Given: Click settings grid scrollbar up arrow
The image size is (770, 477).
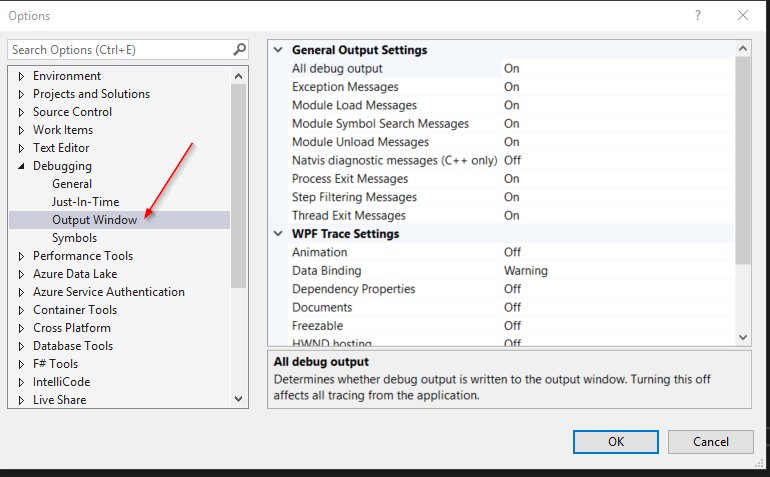Looking at the screenshot, I should click(x=742, y=49).
